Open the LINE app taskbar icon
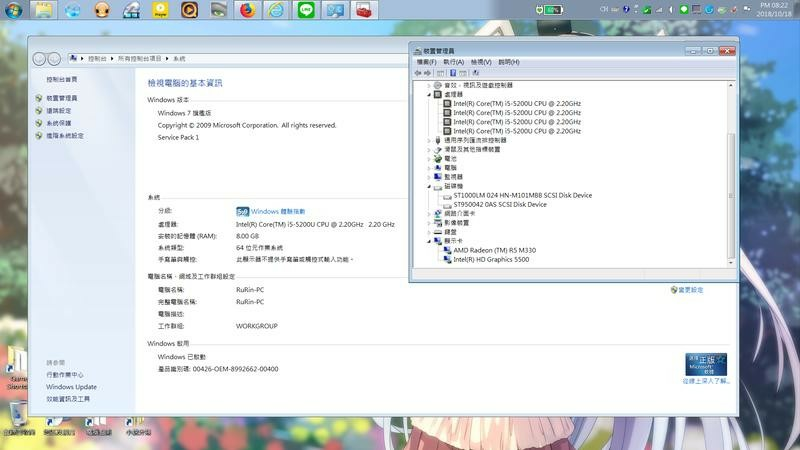Screen dimensions: 800x450 coord(306,10)
